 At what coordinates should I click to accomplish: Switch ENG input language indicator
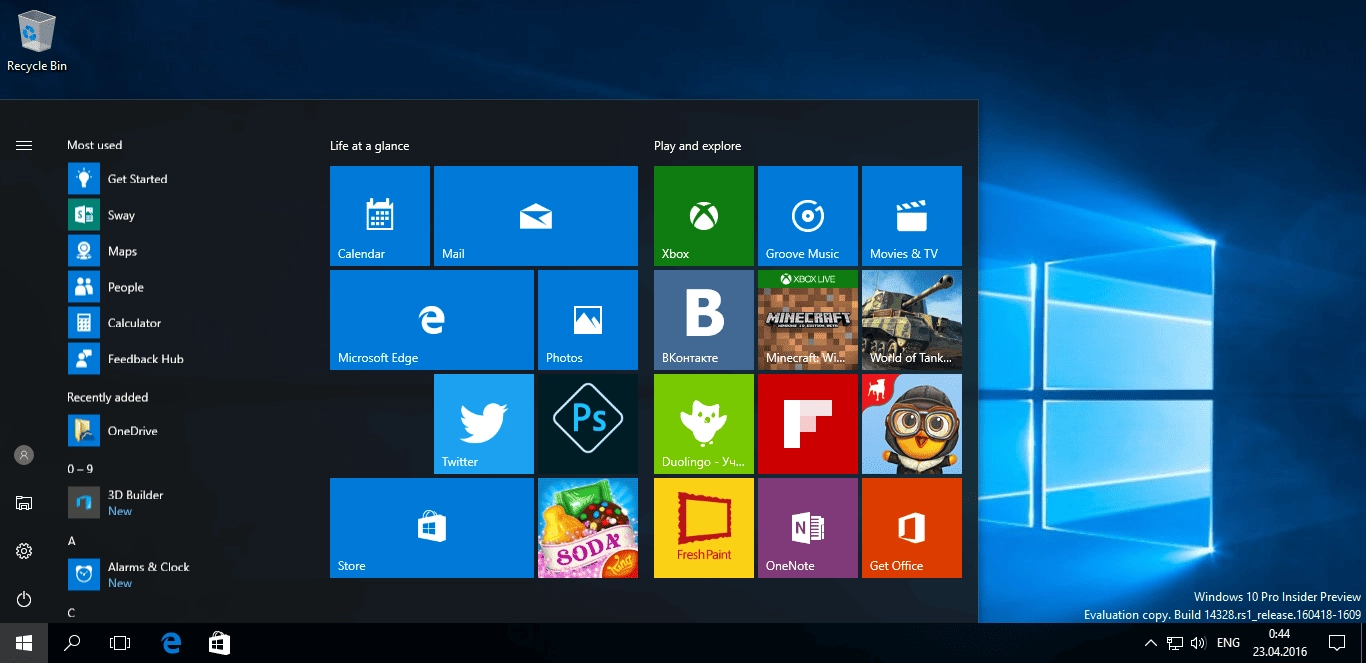pos(1229,643)
